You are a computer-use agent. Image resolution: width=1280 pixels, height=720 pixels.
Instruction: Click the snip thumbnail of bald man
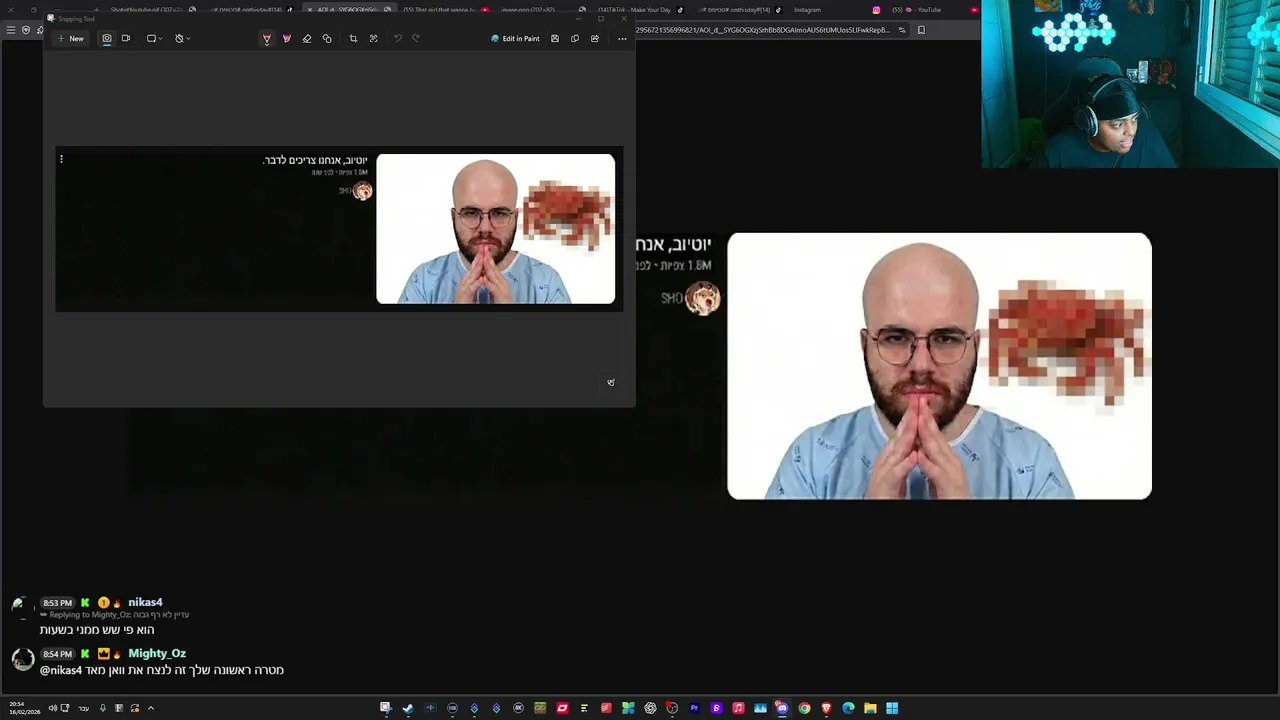pyautogui.click(x=495, y=228)
